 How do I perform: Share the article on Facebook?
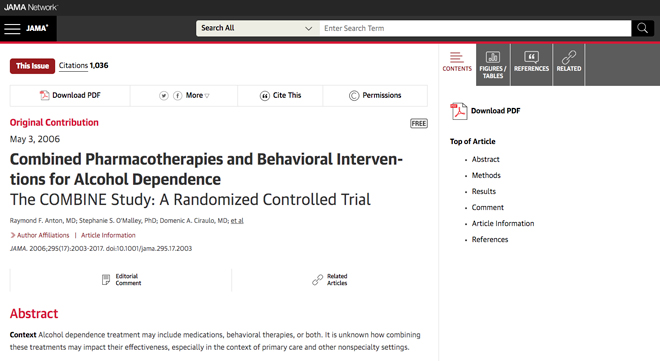pyautogui.click(x=178, y=96)
